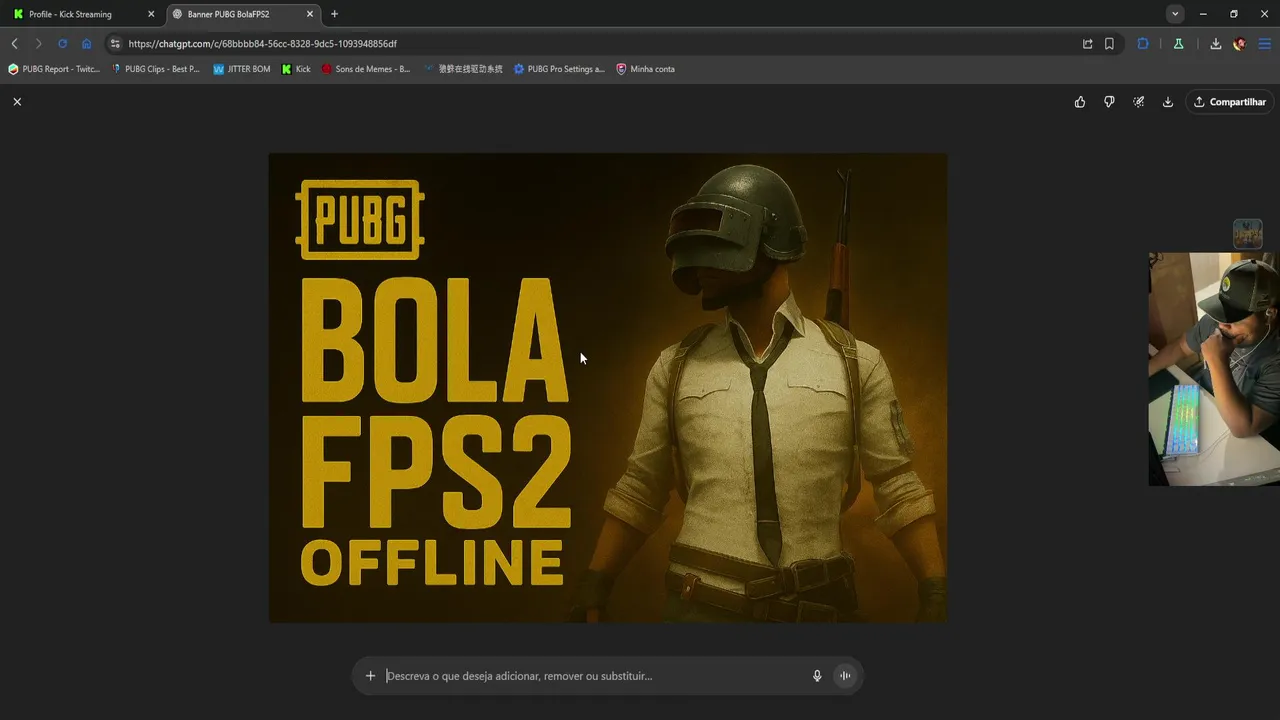The width and height of the screenshot is (1280, 720).
Task: Go to the browser home page
Action: click(x=87, y=44)
